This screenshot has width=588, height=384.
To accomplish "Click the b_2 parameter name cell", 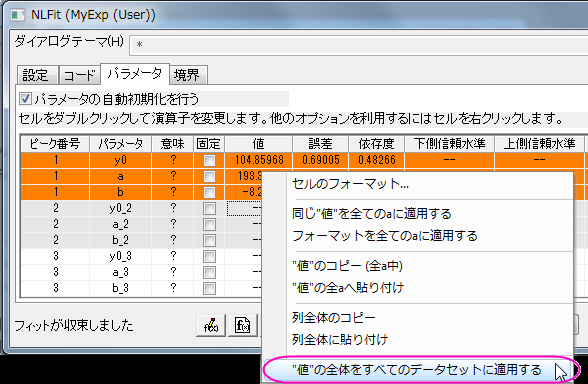I will (x=120, y=240).
